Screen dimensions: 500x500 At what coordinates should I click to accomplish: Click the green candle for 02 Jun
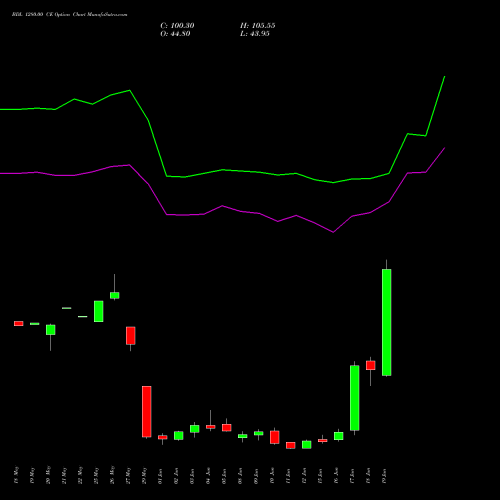[x=179, y=436]
